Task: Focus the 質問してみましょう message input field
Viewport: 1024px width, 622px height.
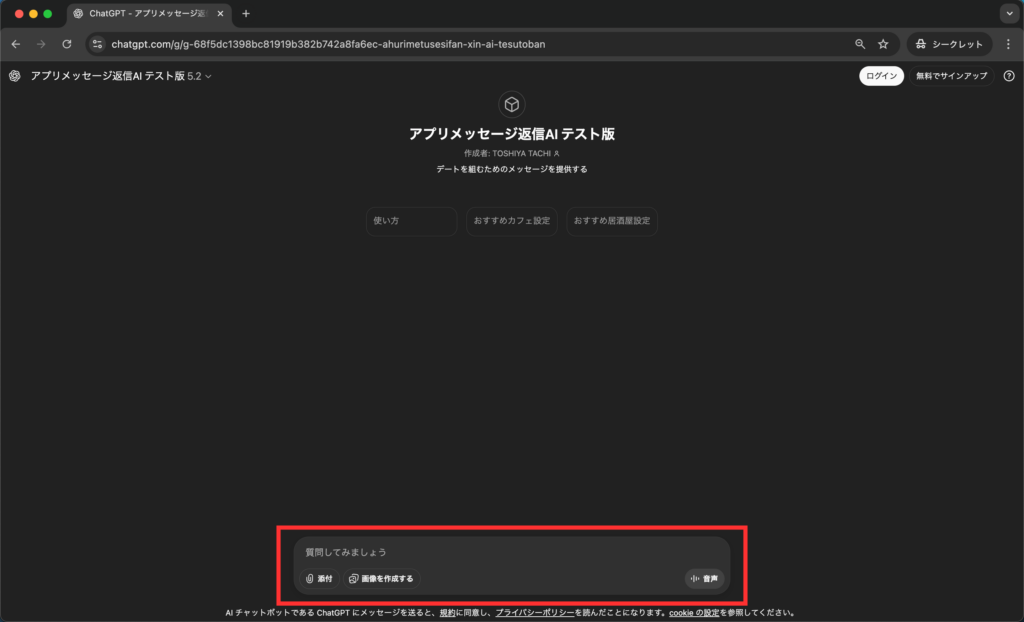Action: click(x=510, y=552)
